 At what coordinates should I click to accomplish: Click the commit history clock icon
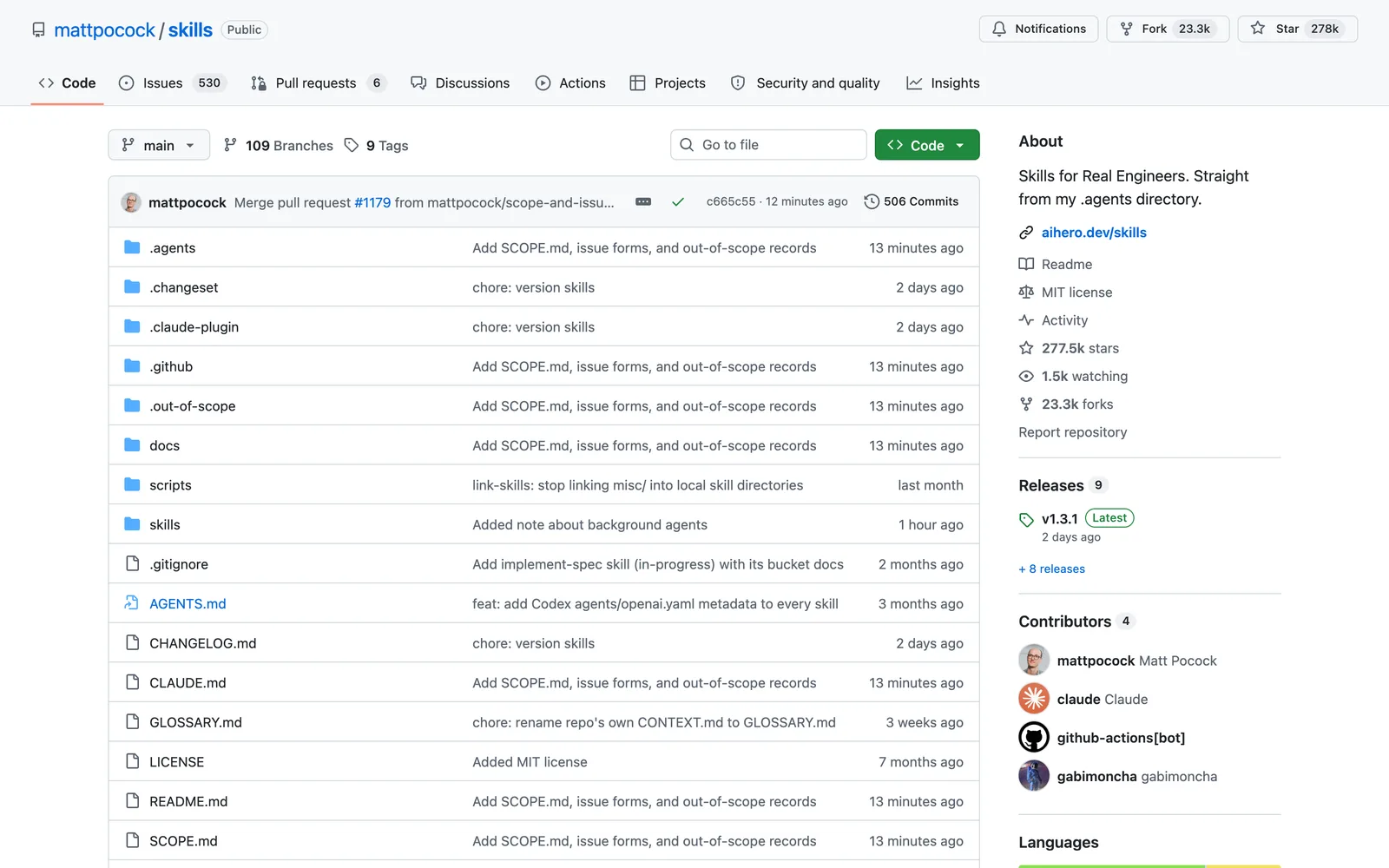click(872, 201)
